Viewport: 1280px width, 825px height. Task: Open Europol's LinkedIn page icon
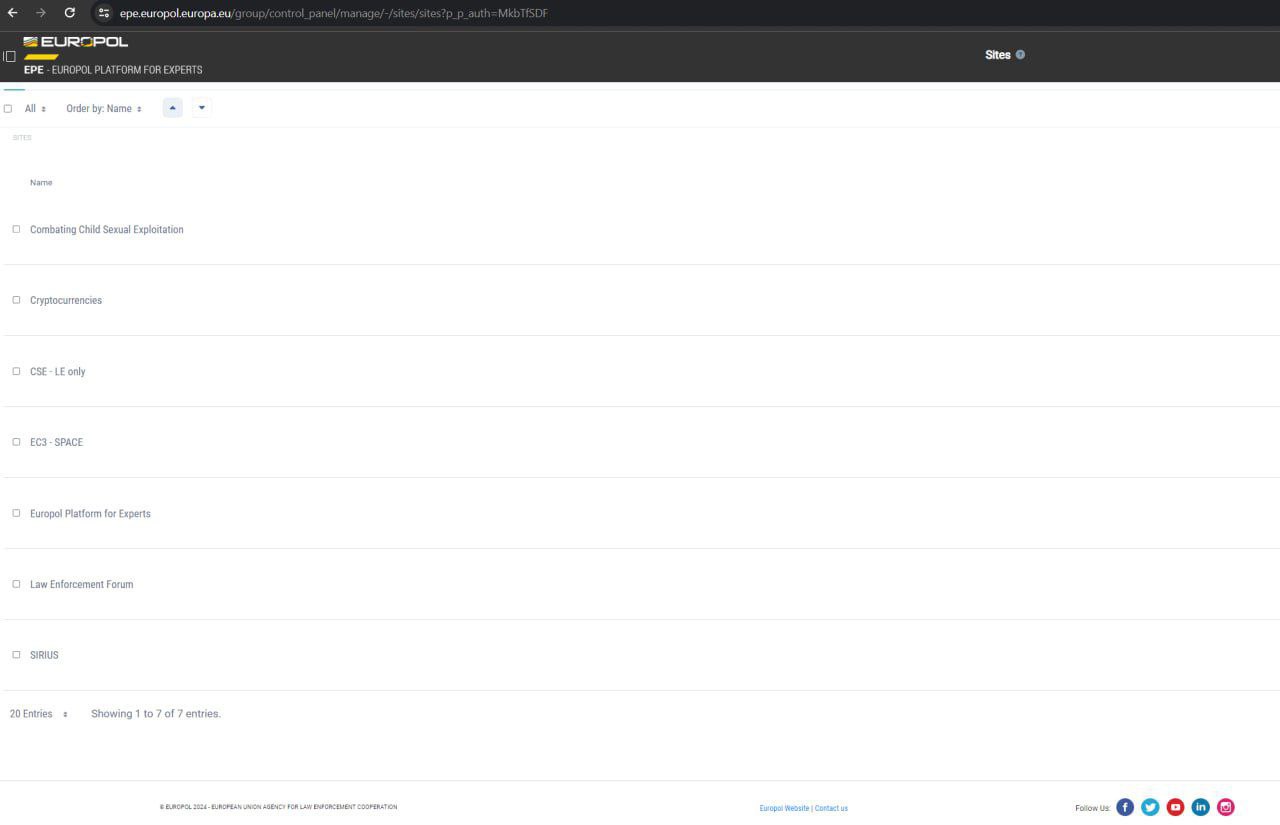pos(1200,807)
